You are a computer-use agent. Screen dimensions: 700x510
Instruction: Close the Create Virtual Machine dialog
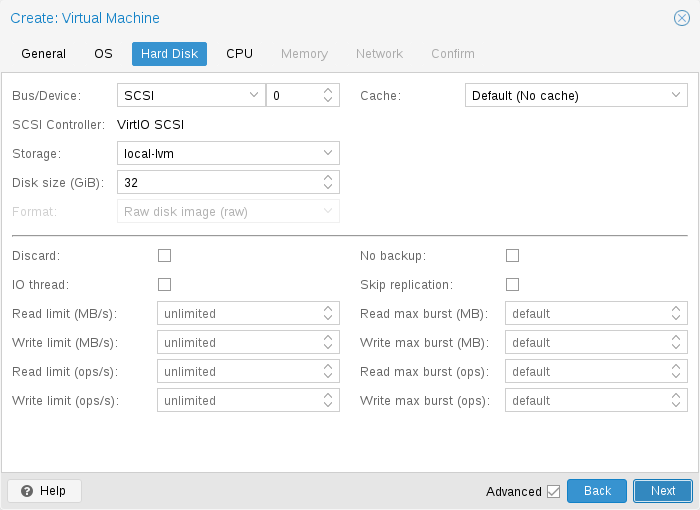(681, 18)
